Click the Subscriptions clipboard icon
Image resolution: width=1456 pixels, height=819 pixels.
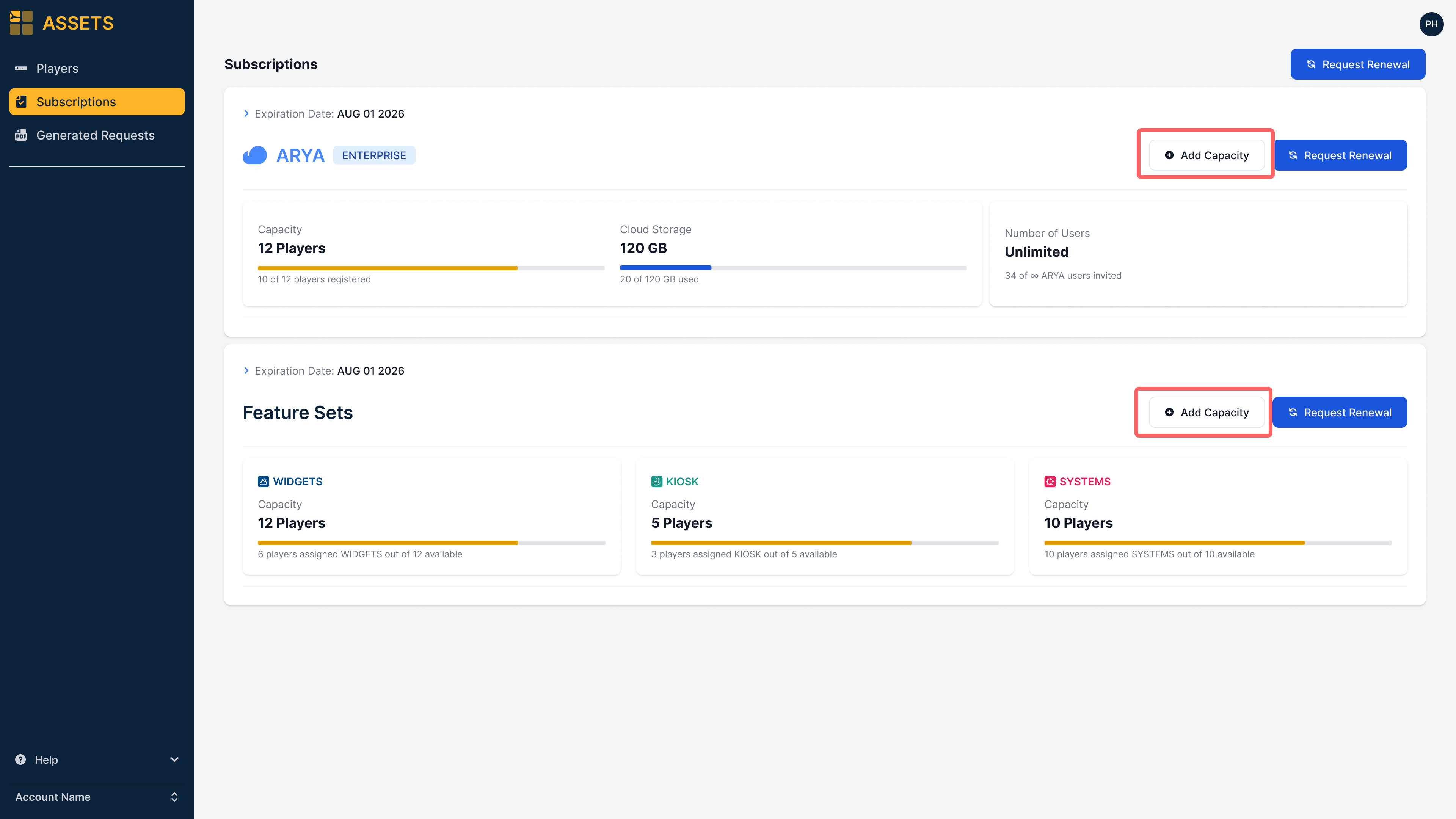22,102
